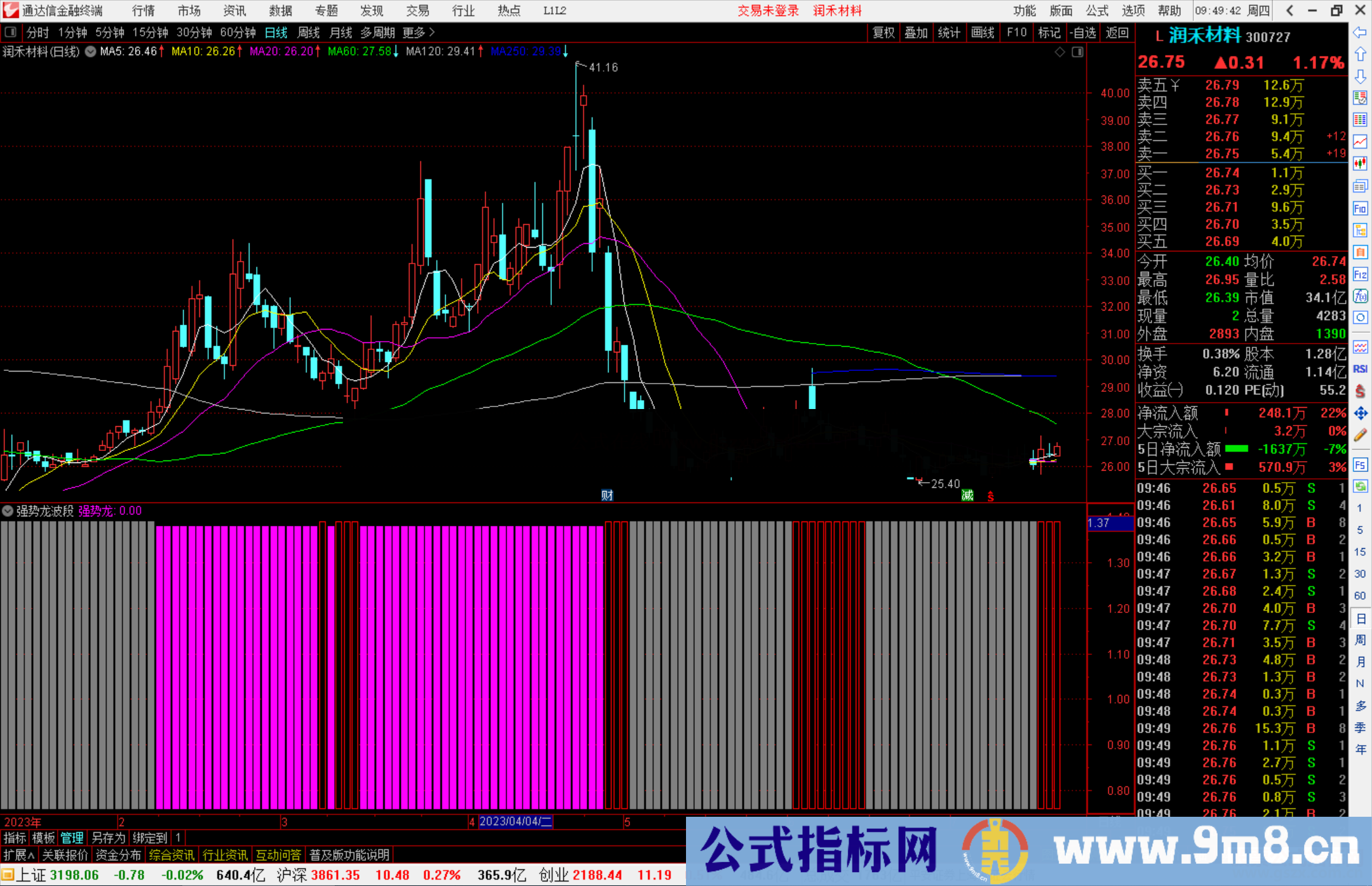Open the market quotes grid icon

(x=1360, y=119)
